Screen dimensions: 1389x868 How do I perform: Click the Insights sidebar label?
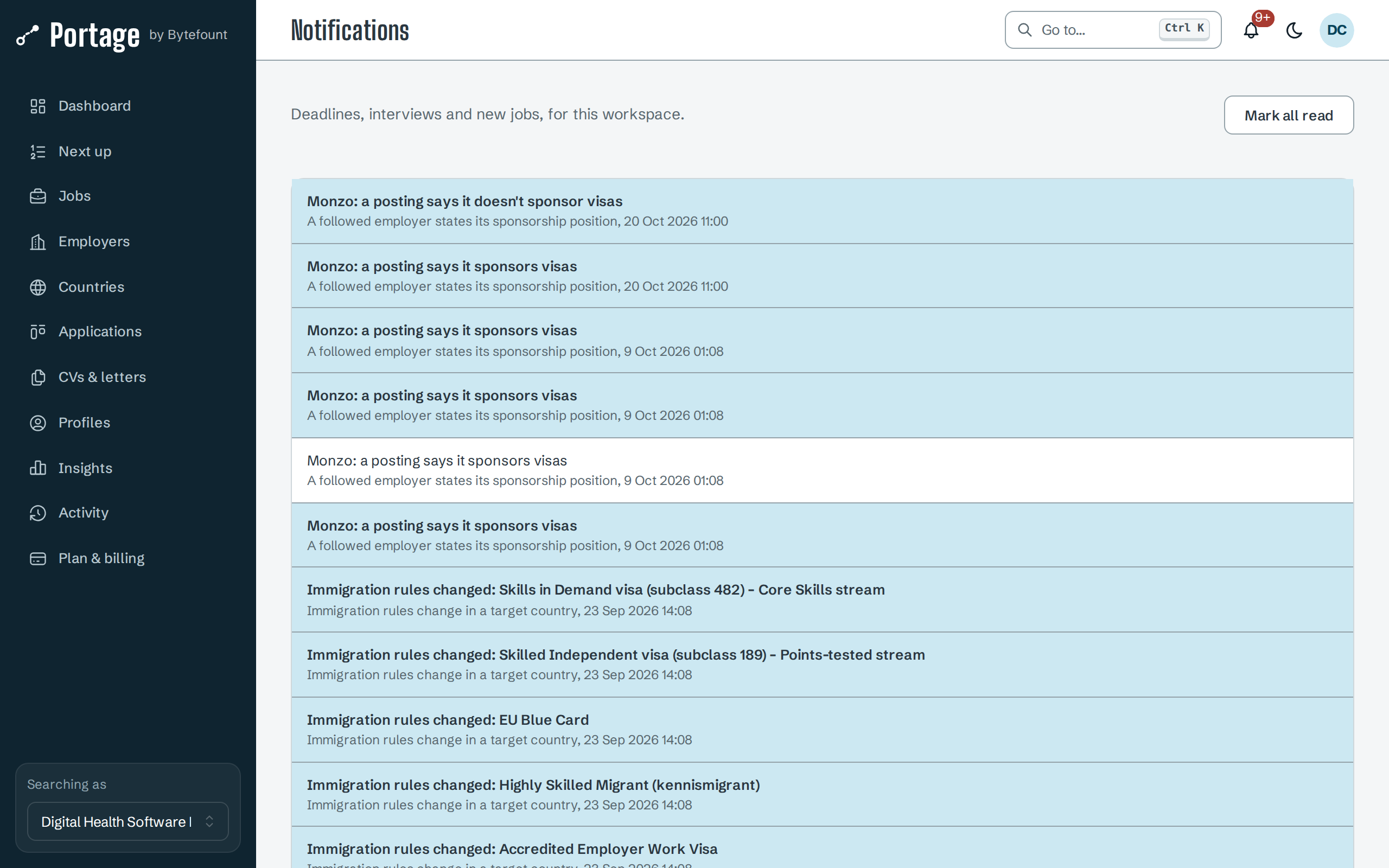[x=86, y=468]
